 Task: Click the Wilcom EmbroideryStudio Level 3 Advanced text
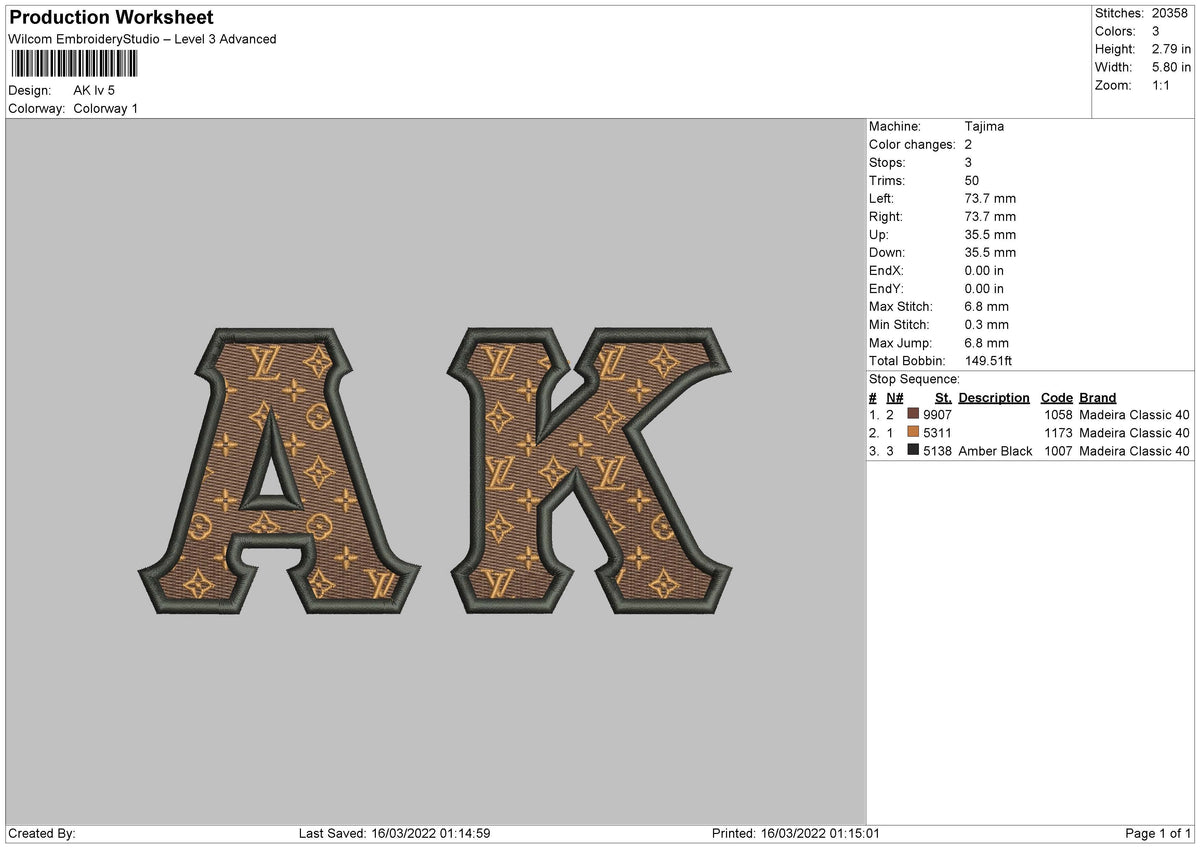142,39
